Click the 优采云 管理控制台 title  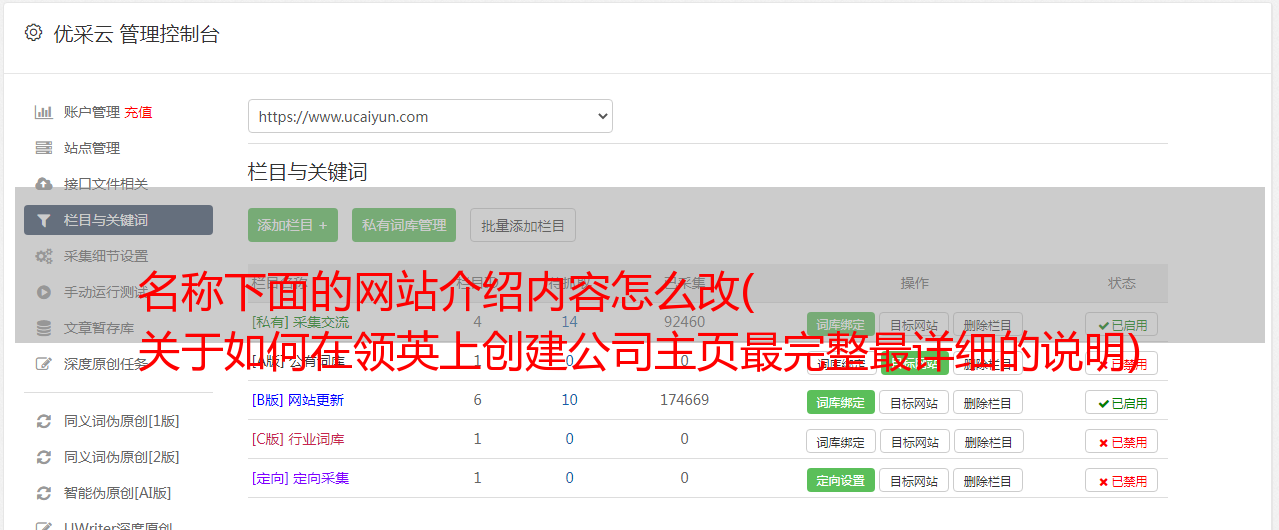(137, 34)
